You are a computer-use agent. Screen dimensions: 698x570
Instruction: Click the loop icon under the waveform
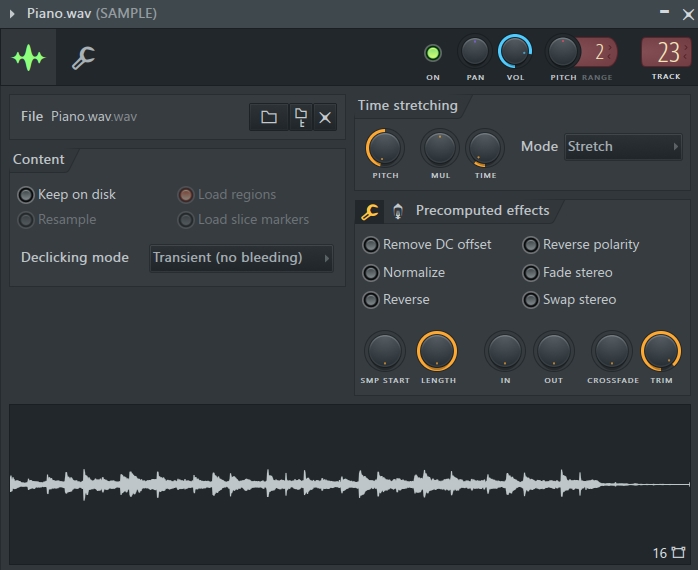[679, 552]
